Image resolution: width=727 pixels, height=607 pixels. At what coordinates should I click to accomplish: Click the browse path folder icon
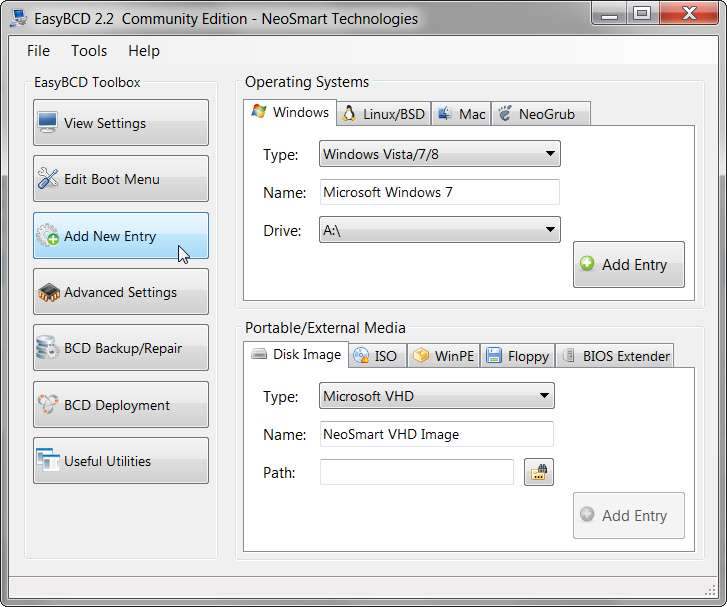tap(539, 473)
